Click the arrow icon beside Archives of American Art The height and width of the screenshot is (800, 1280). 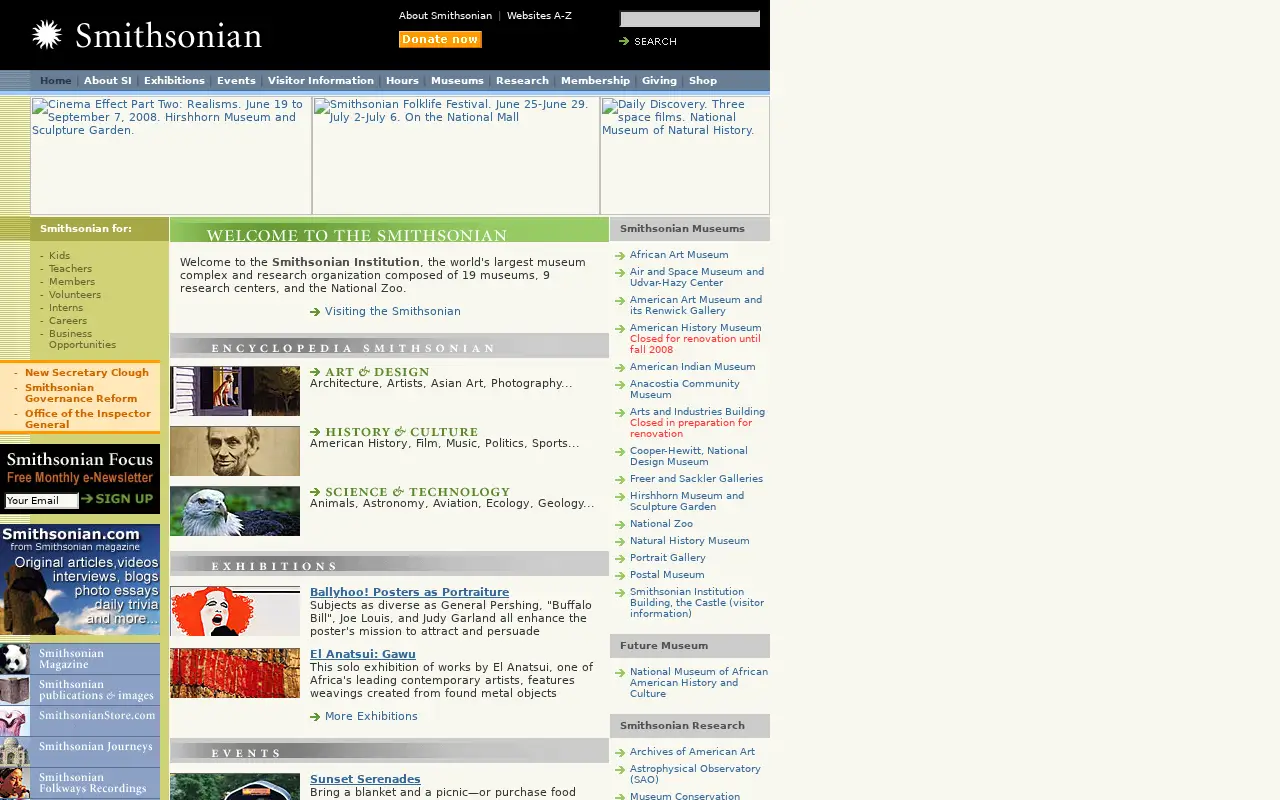(620, 753)
